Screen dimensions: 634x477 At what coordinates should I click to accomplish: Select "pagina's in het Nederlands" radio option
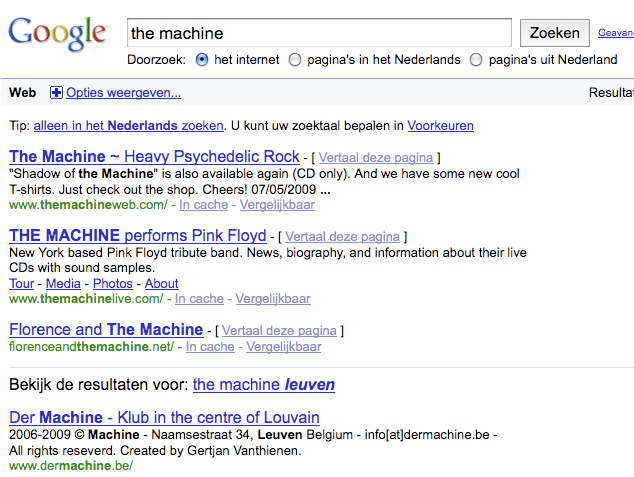[x=295, y=60]
